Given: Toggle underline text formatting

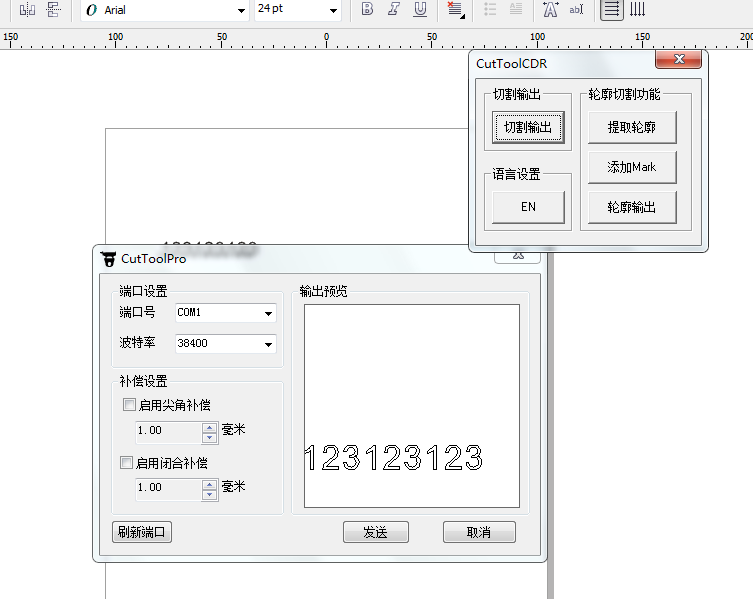Looking at the screenshot, I should [x=420, y=10].
